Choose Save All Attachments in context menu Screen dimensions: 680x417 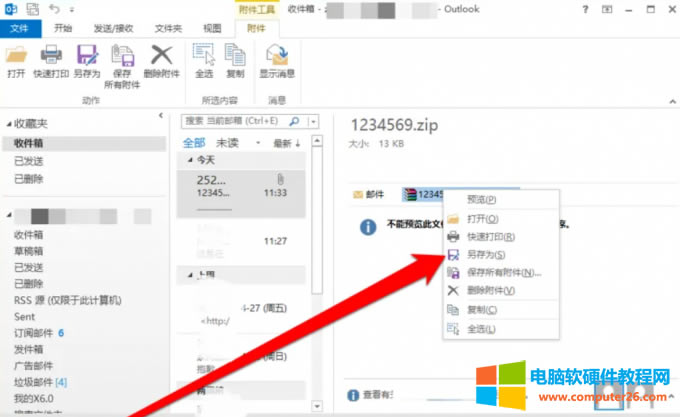[501, 273]
